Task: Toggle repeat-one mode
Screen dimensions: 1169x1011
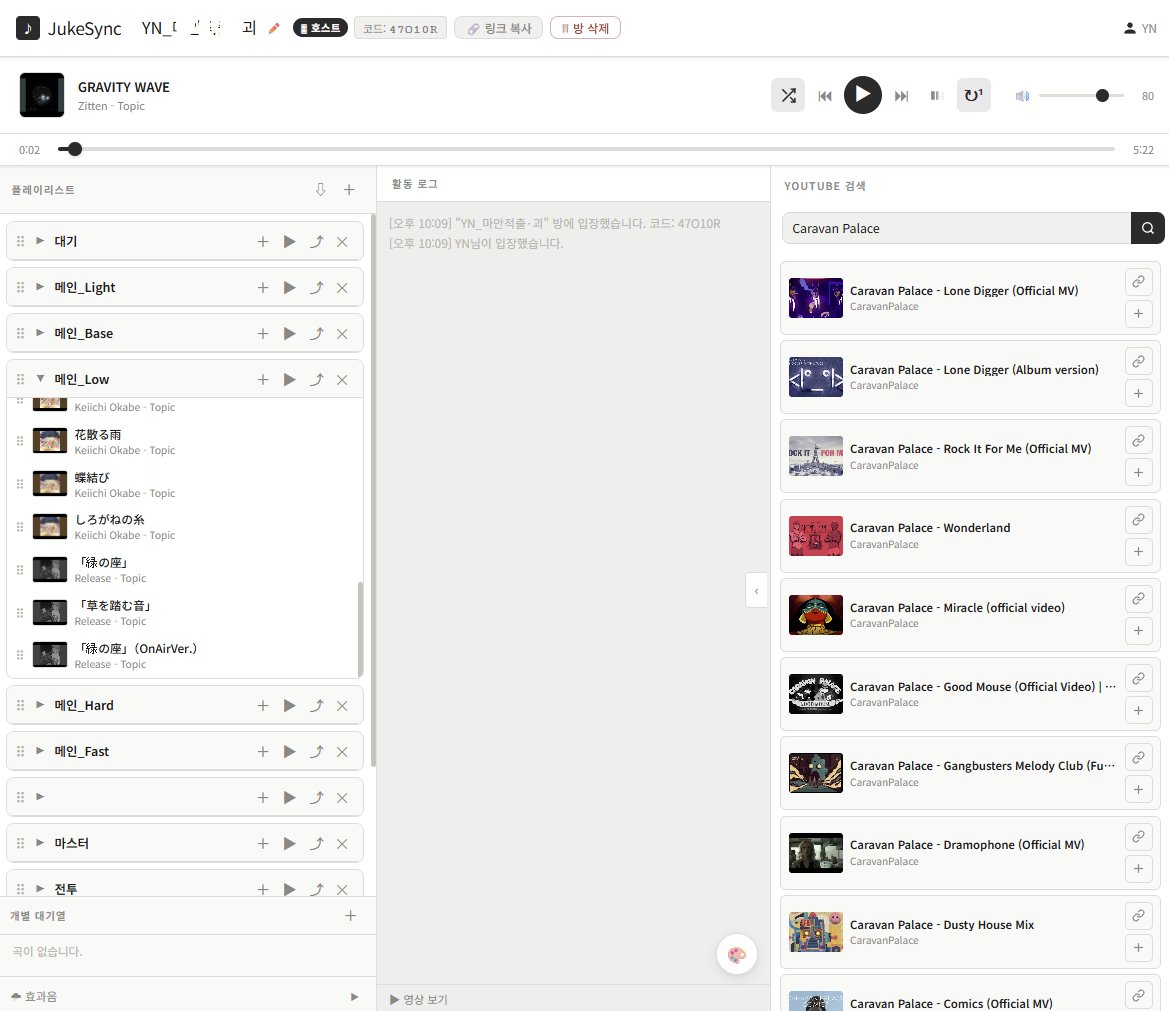Action: 973,95
